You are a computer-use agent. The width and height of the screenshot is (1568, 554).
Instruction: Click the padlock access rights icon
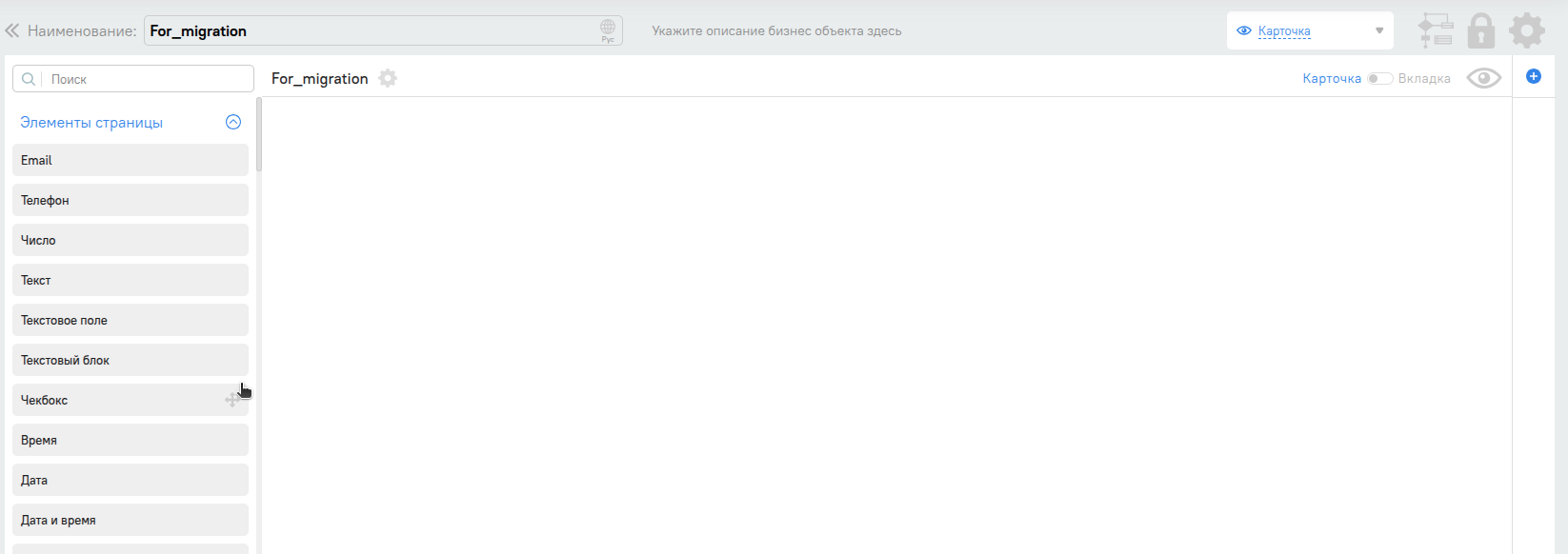click(x=1480, y=30)
